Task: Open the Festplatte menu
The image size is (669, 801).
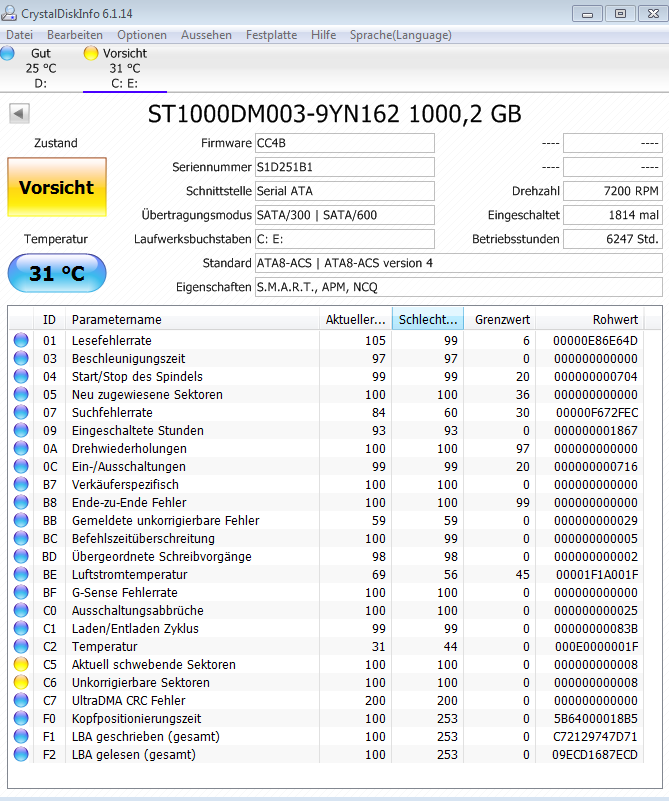Action: 271,35
